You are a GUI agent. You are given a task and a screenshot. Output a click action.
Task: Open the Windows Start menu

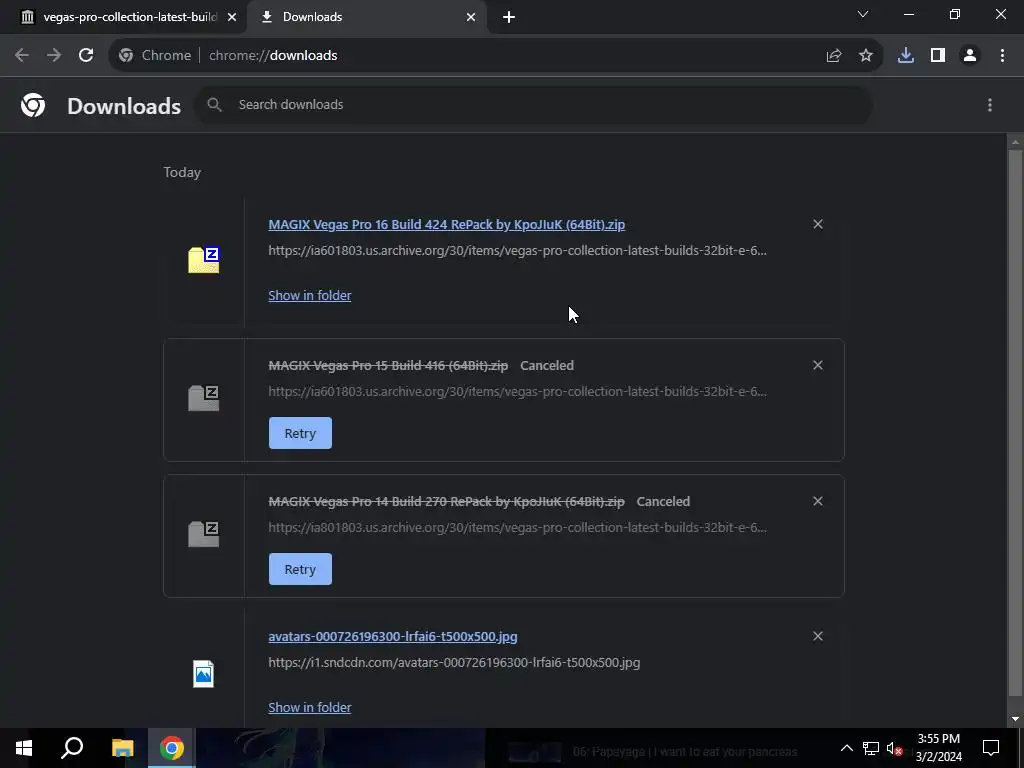(24, 748)
